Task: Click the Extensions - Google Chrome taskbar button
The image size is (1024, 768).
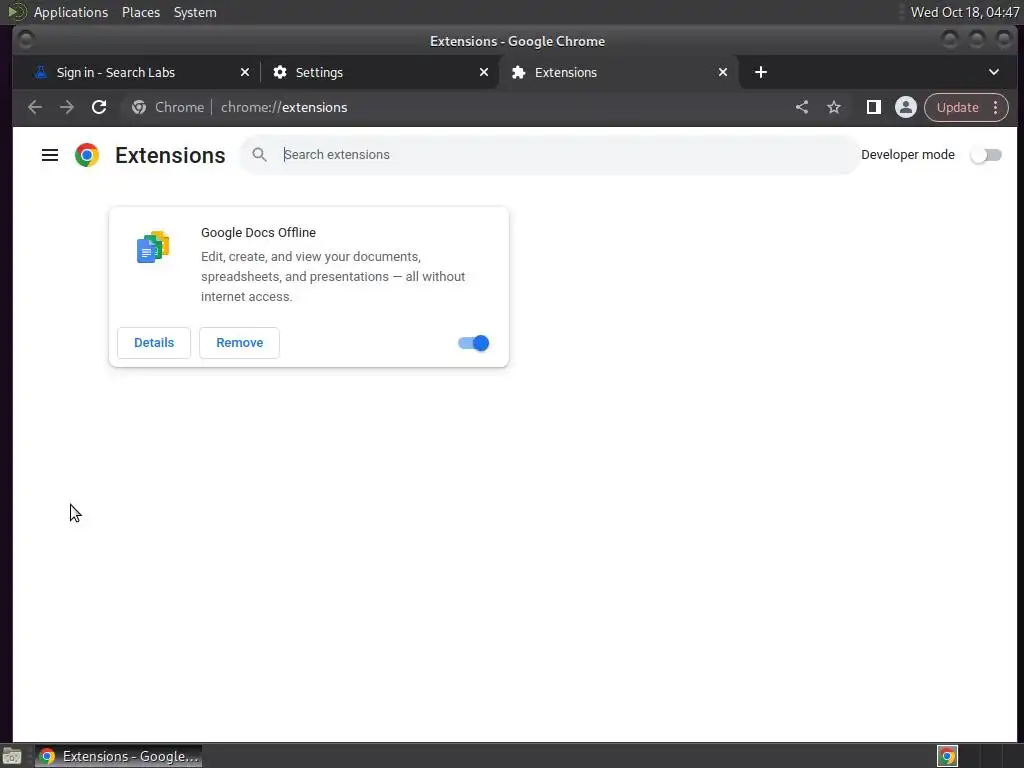Action: pyautogui.click(x=118, y=756)
